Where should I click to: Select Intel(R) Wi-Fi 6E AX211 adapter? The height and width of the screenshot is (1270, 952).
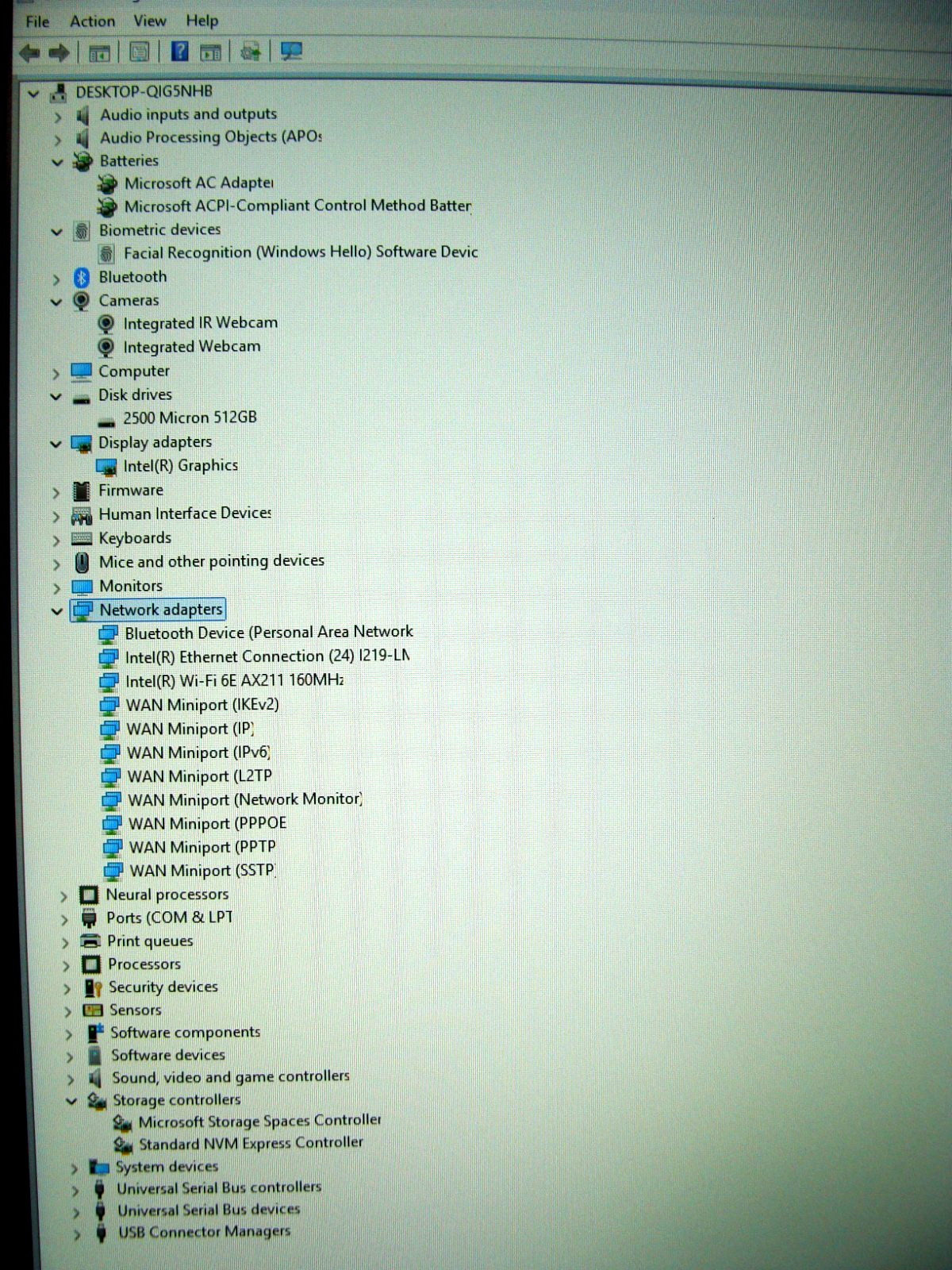click(234, 681)
